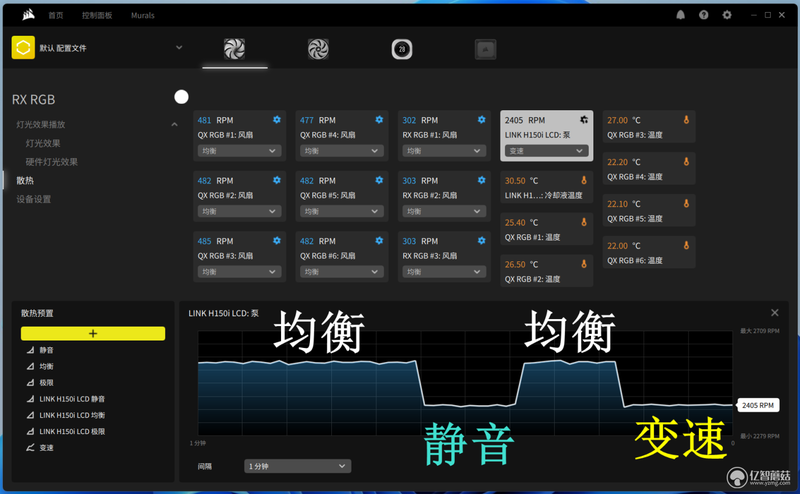Screen dimensions: 800x494
Task: Open the Murals menu
Action: (142, 15)
